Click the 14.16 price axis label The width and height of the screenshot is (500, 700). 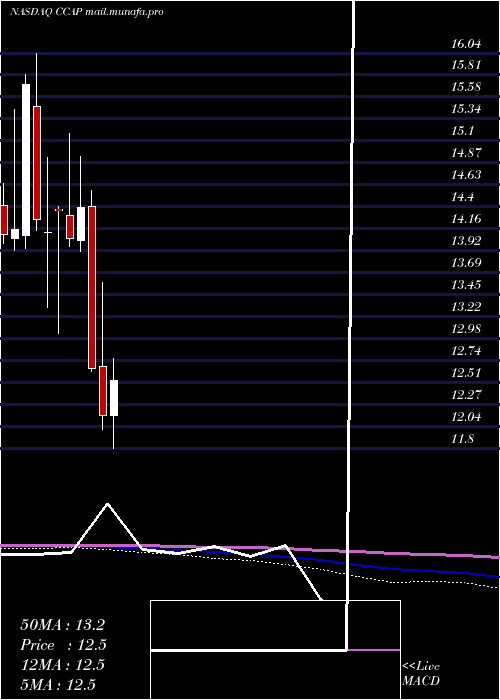[466, 219]
